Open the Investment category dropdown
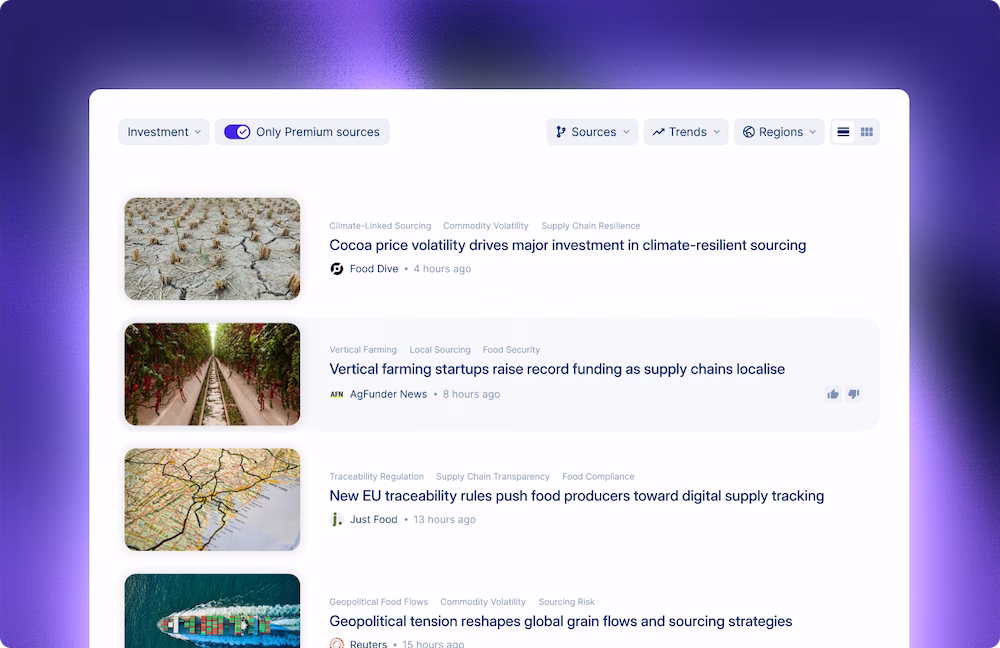This screenshot has height=648, width=1000. tap(164, 132)
